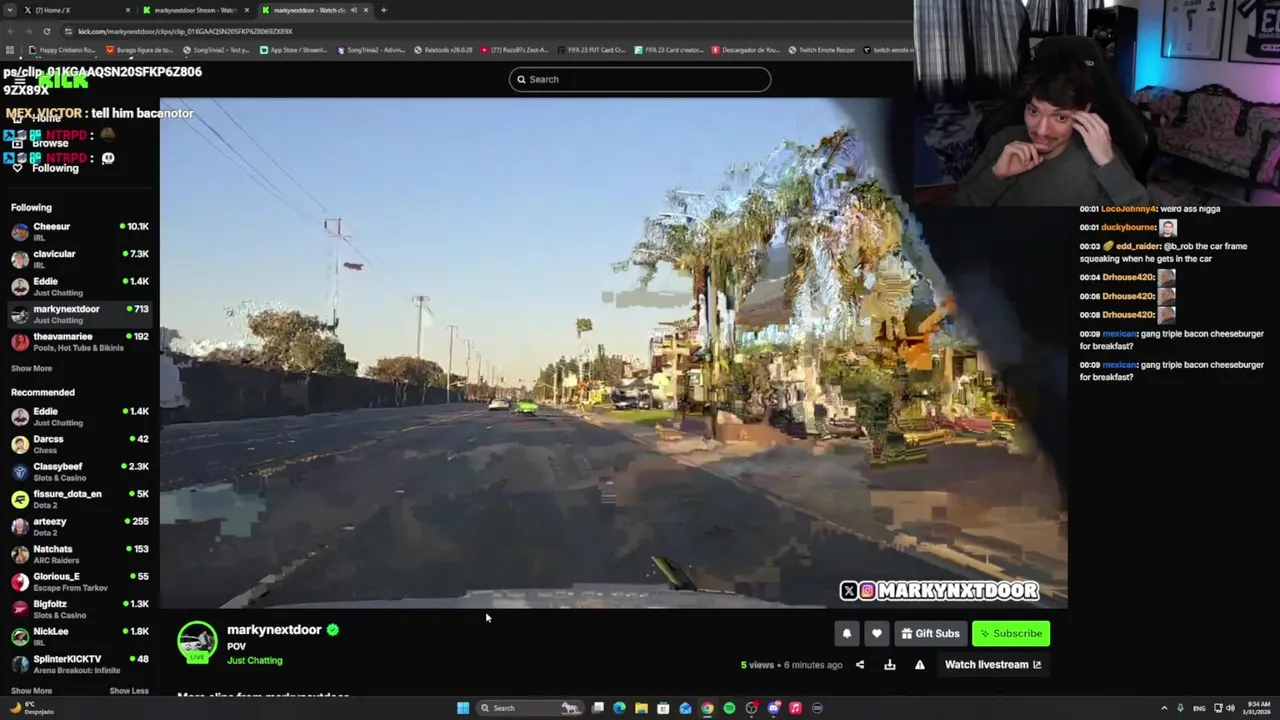Open the tab search dropdown arrow at the left of the tab bar
Viewport: 1280px width, 720px height.
pyautogui.click(x=10, y=10)
